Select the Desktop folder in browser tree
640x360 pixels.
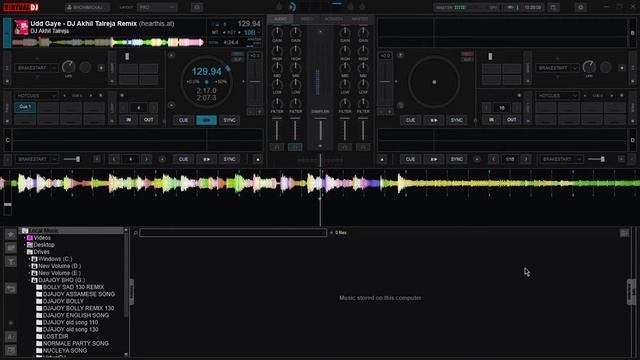click(x=44, y=245)
